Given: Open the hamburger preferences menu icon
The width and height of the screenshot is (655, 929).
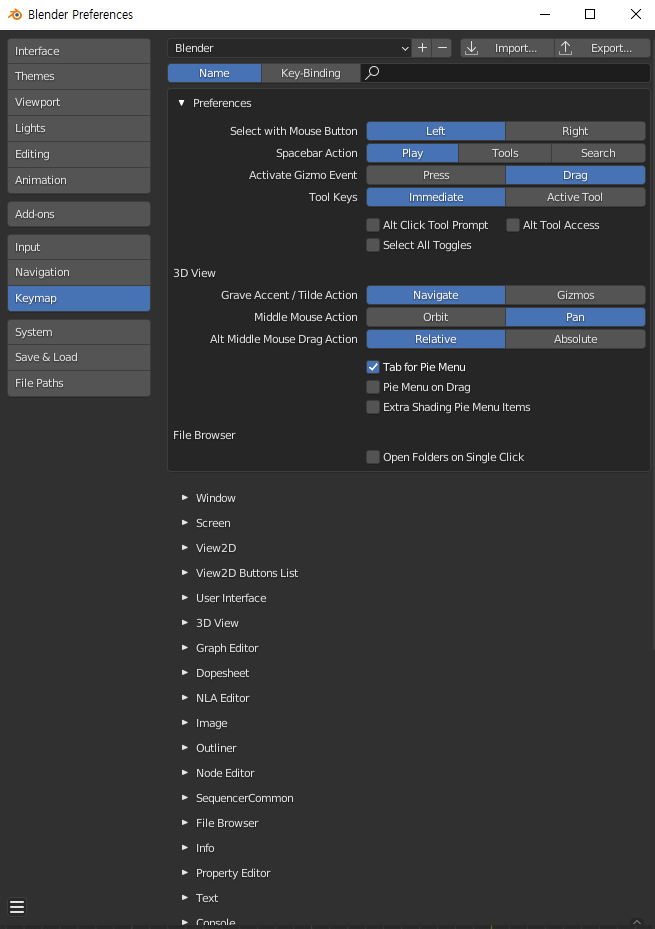Looking at the screenshot, I should pos(17,906).
